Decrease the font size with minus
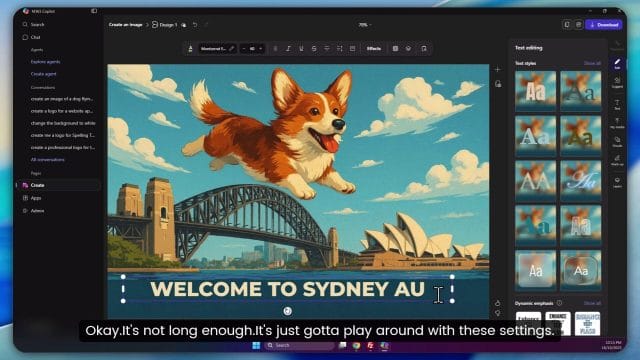Image resolution: width=640 pixels, height=360 pixels. pyautogui.click(x=244, y=49)
